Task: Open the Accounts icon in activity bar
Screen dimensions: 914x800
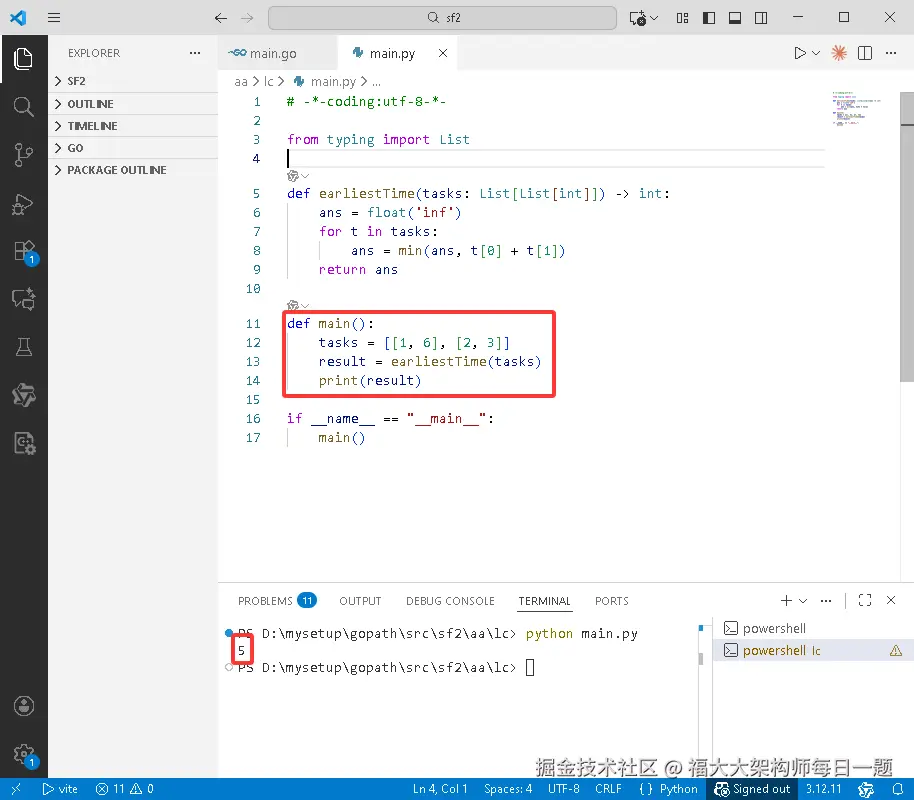Action: click(x=24, y=706)
